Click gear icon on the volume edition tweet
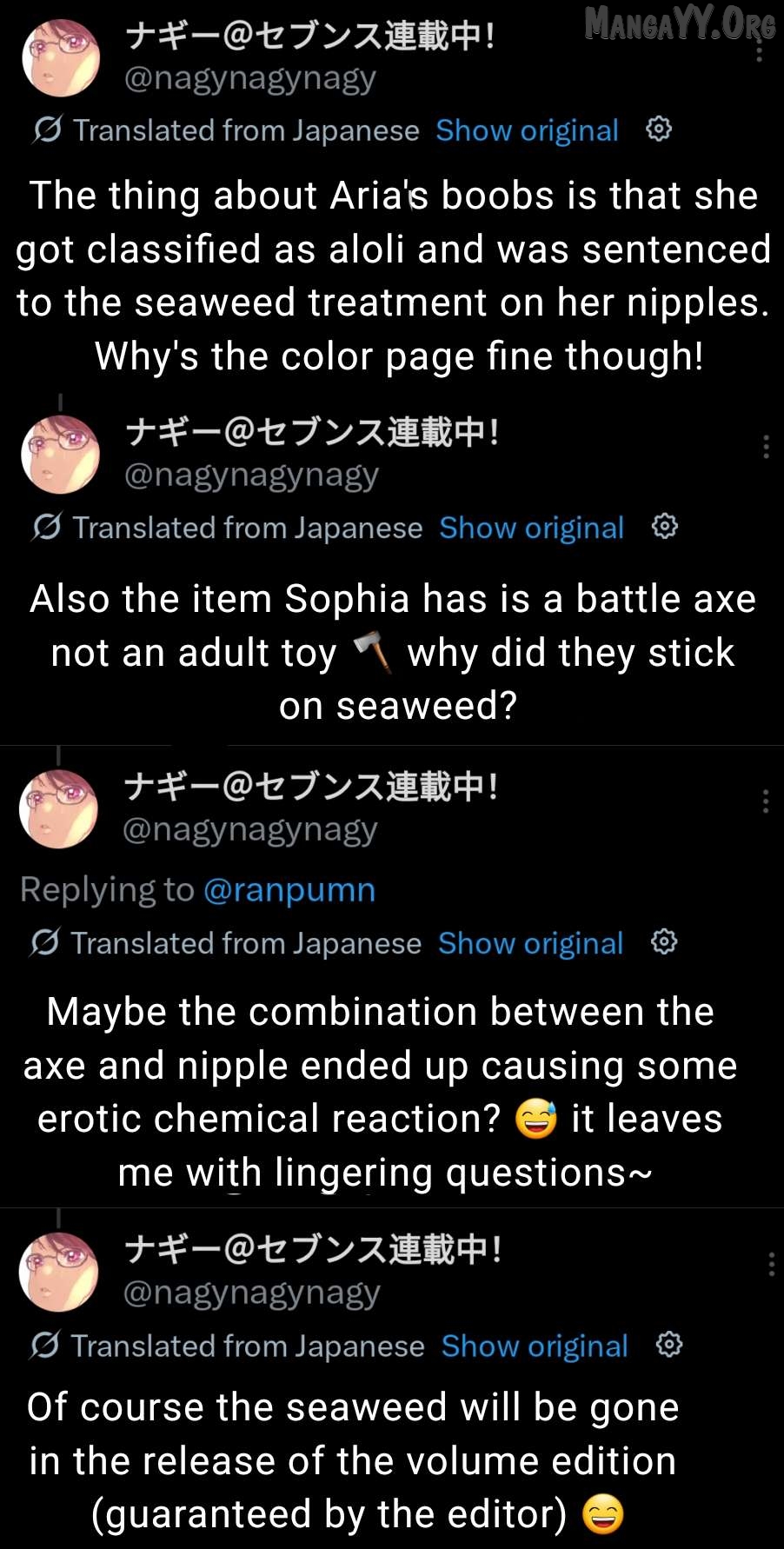Screen dimensions: 784x1549 tap(668, 1345)
